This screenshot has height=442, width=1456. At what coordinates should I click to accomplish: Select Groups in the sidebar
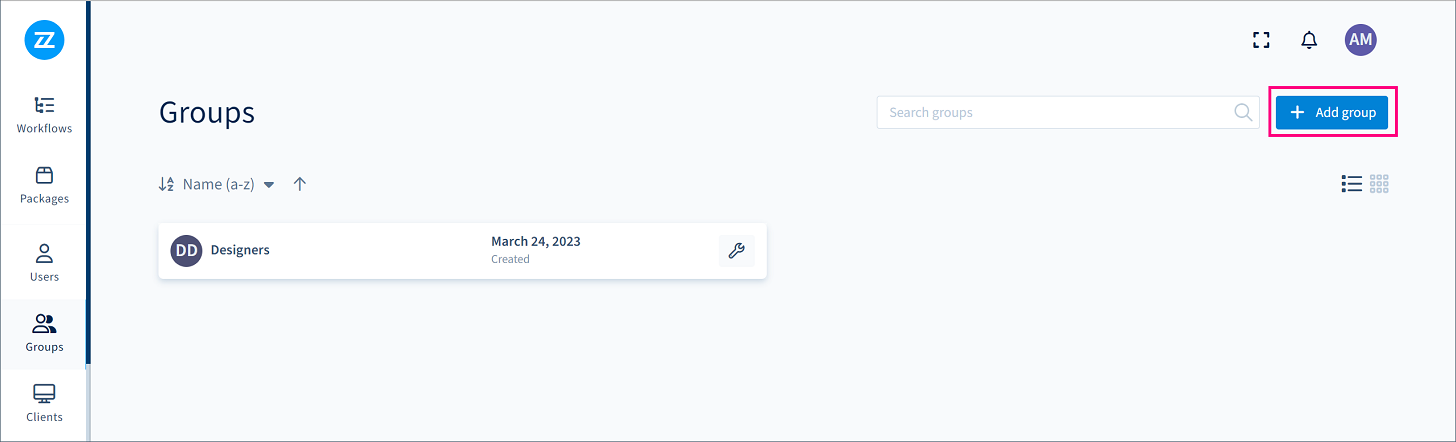(44, 334)
